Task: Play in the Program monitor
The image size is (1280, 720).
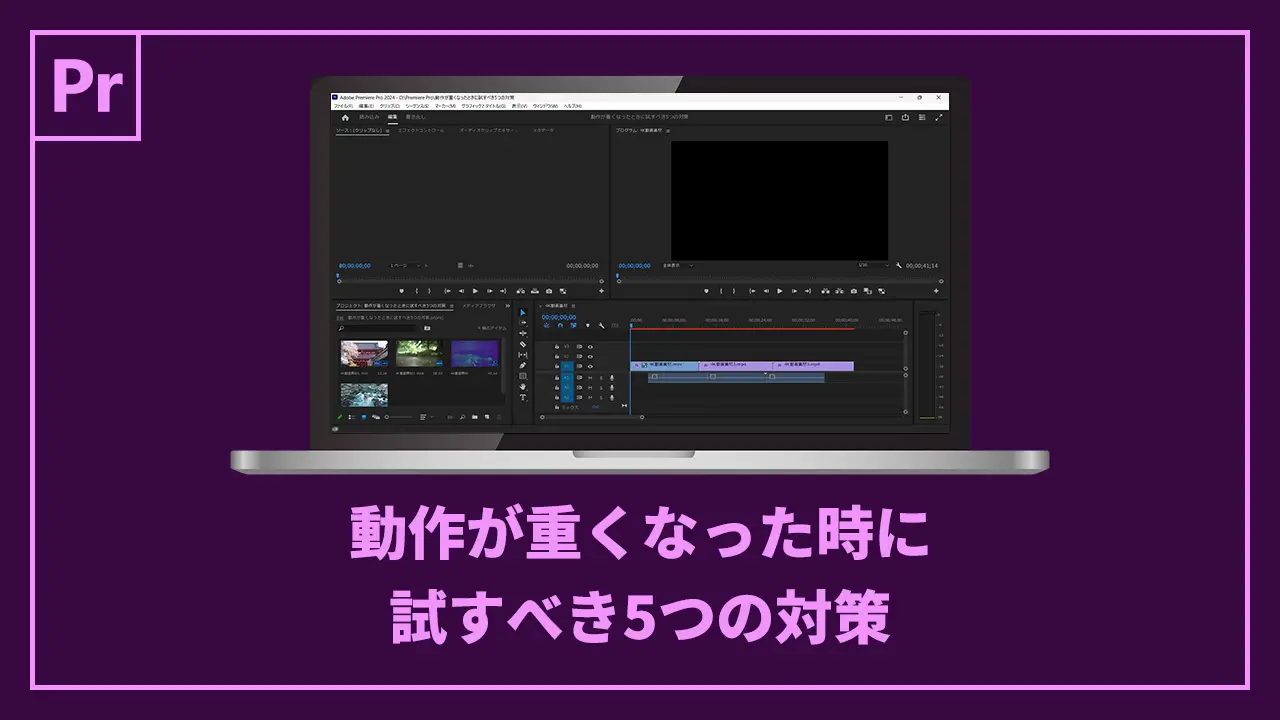Action: click(x=780, y=291)
